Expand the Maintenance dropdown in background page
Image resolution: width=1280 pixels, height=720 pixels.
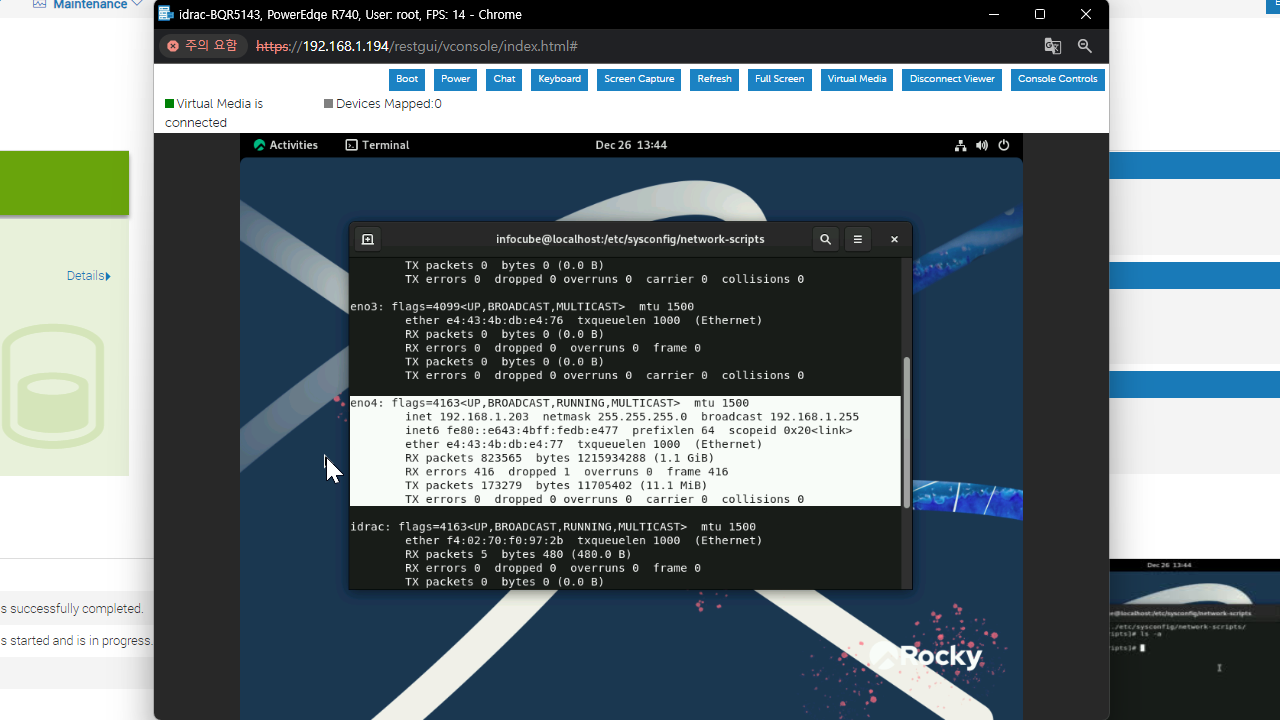(88, 5)
